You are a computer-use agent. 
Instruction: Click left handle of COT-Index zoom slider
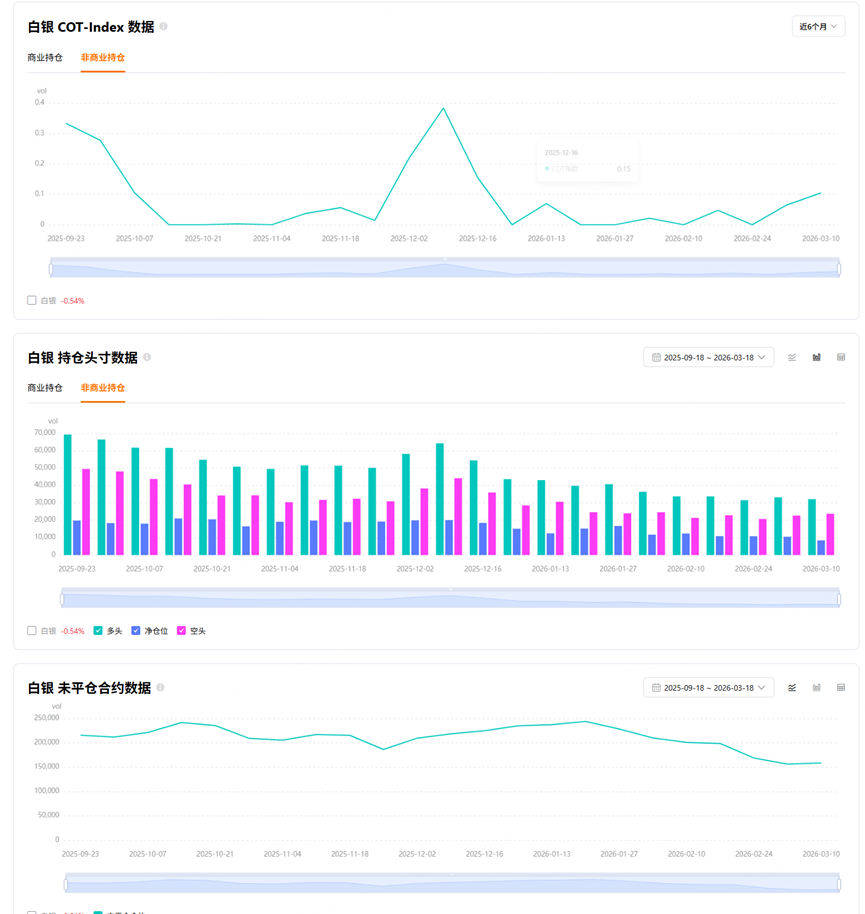(51, 269)
